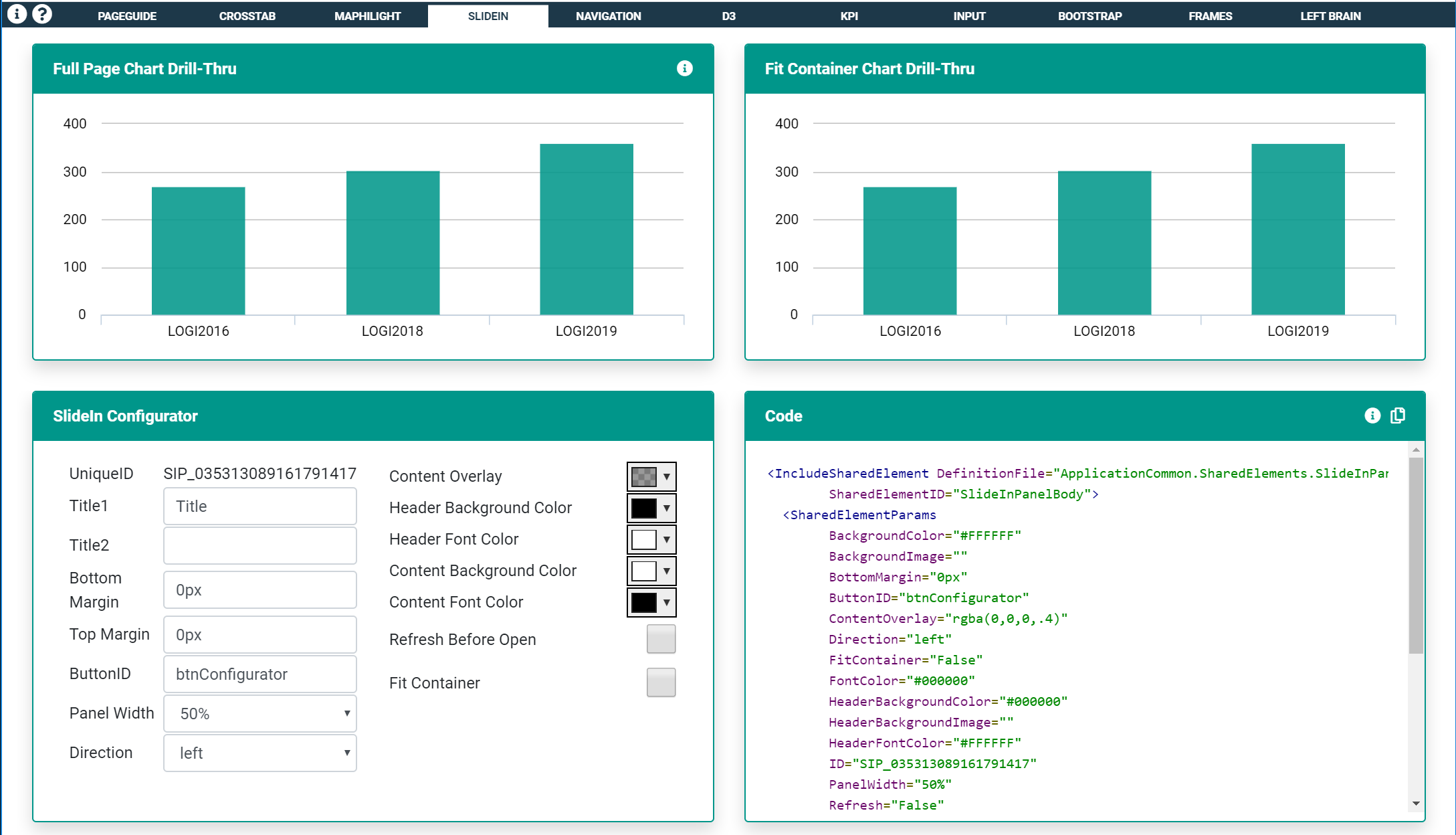The image size is (1456, 835).
Task: Click the Bottom Margin input field
Action: (260, 590)
